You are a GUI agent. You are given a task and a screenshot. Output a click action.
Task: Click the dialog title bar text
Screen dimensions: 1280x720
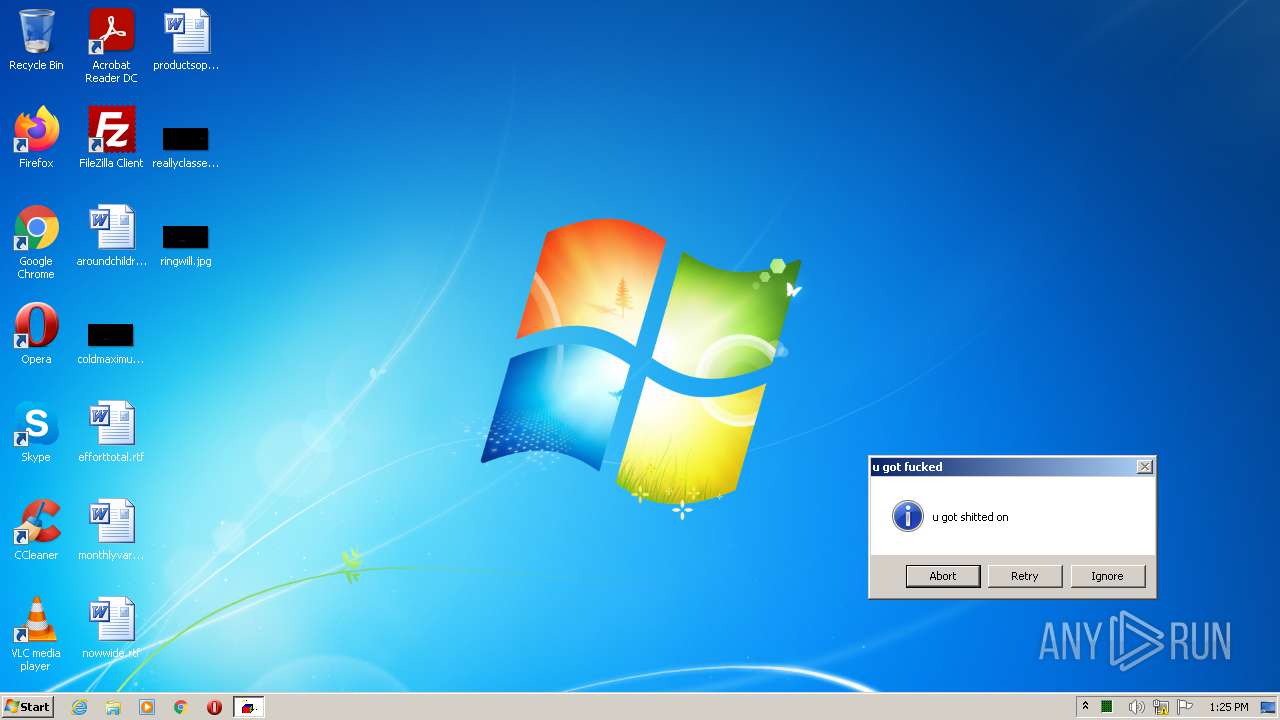[907, 467]
